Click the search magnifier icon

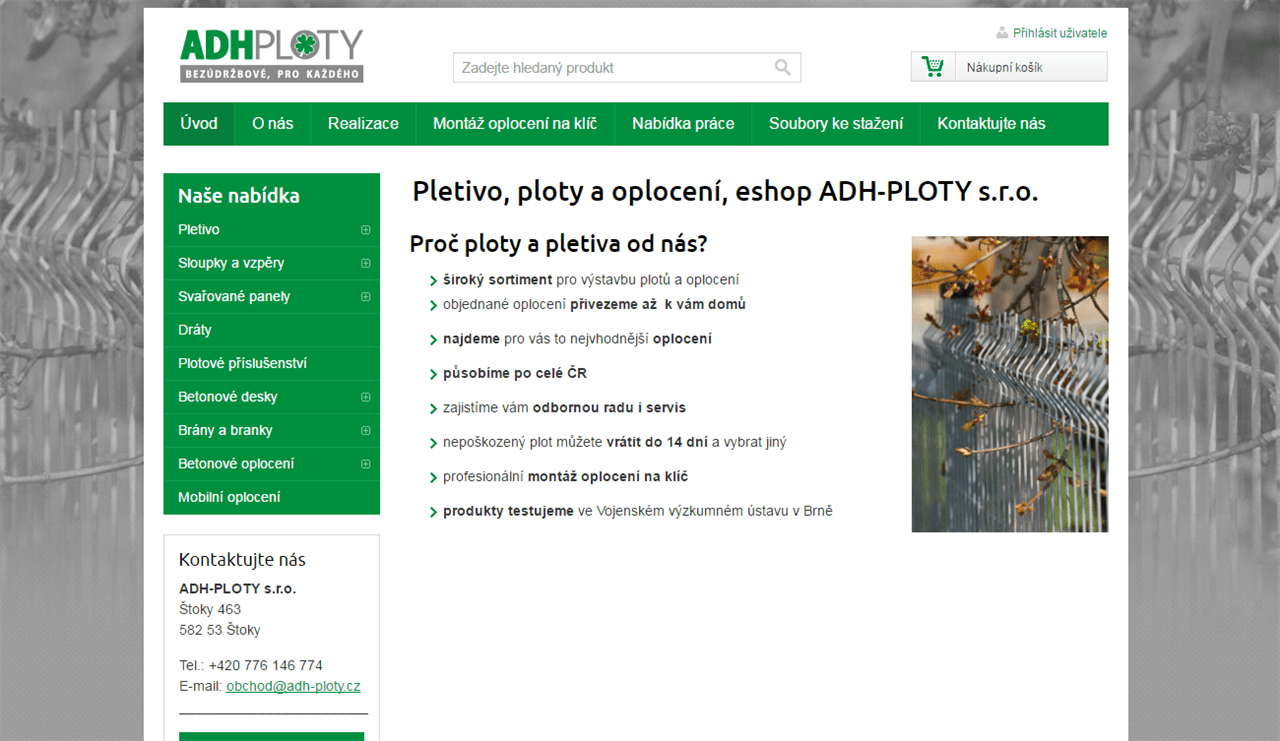(x=782, y=68)
